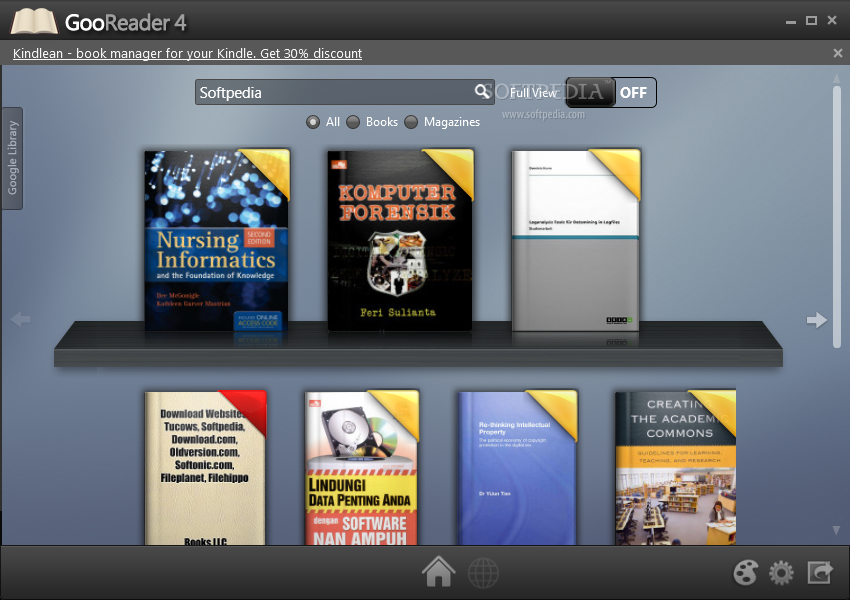Go to previous shelf page arrow
Viewport: 850px width, 600px height.
(x=20, y=319)
